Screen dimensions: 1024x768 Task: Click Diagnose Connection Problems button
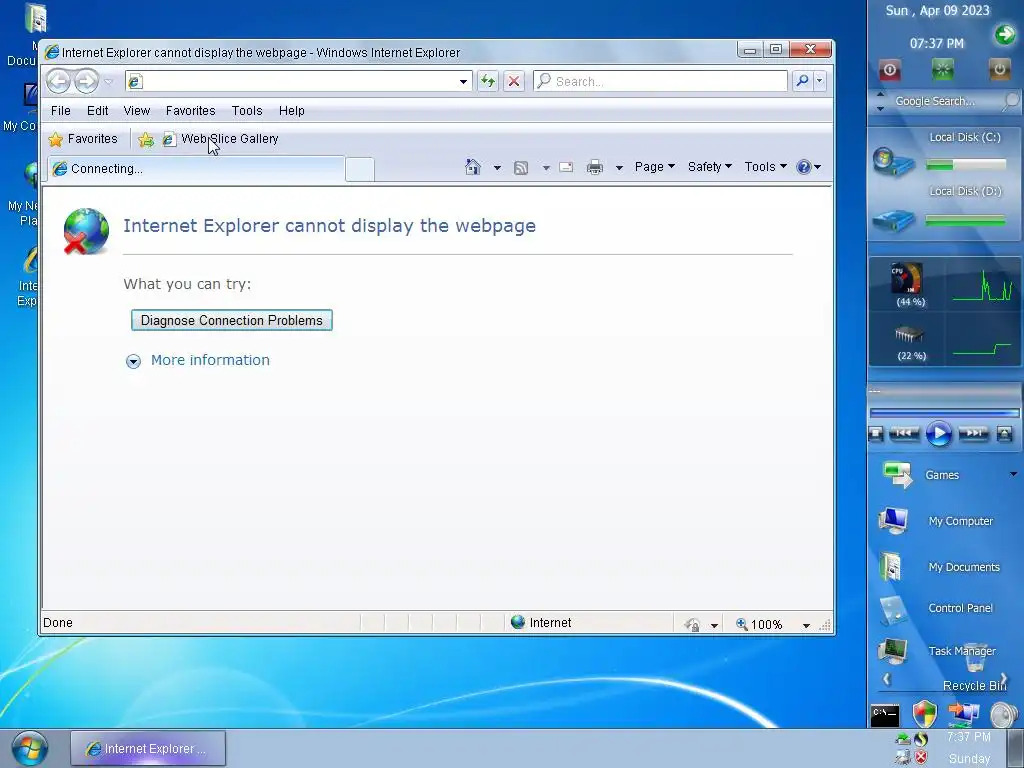point(232,321)
